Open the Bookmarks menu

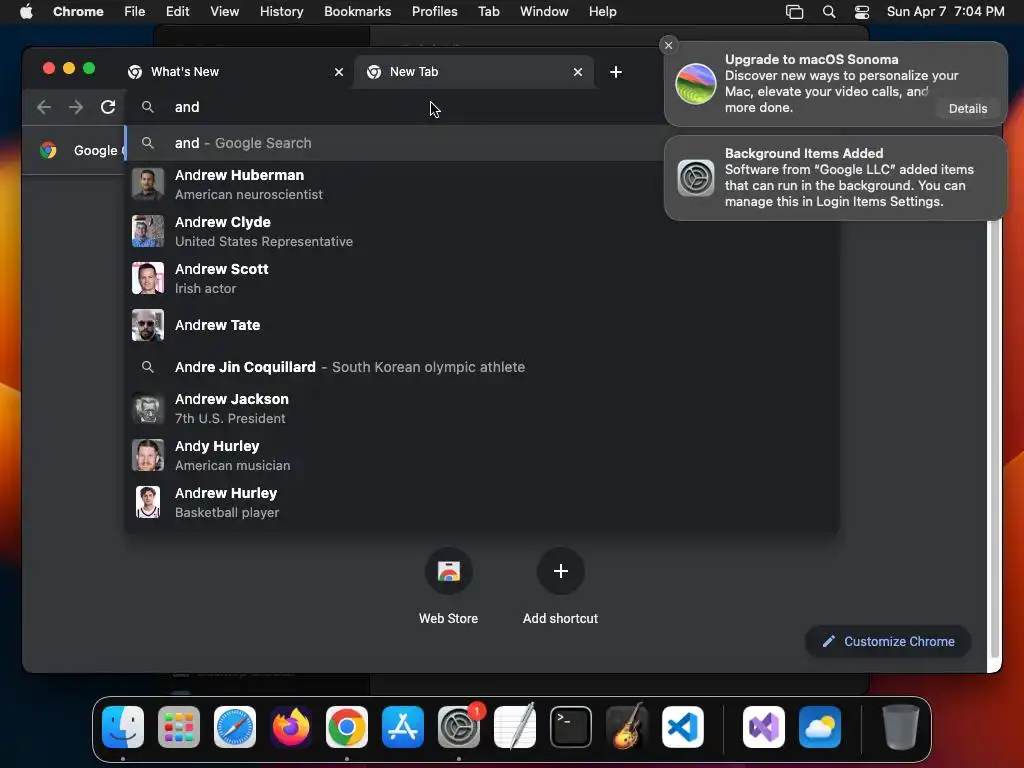357,11
